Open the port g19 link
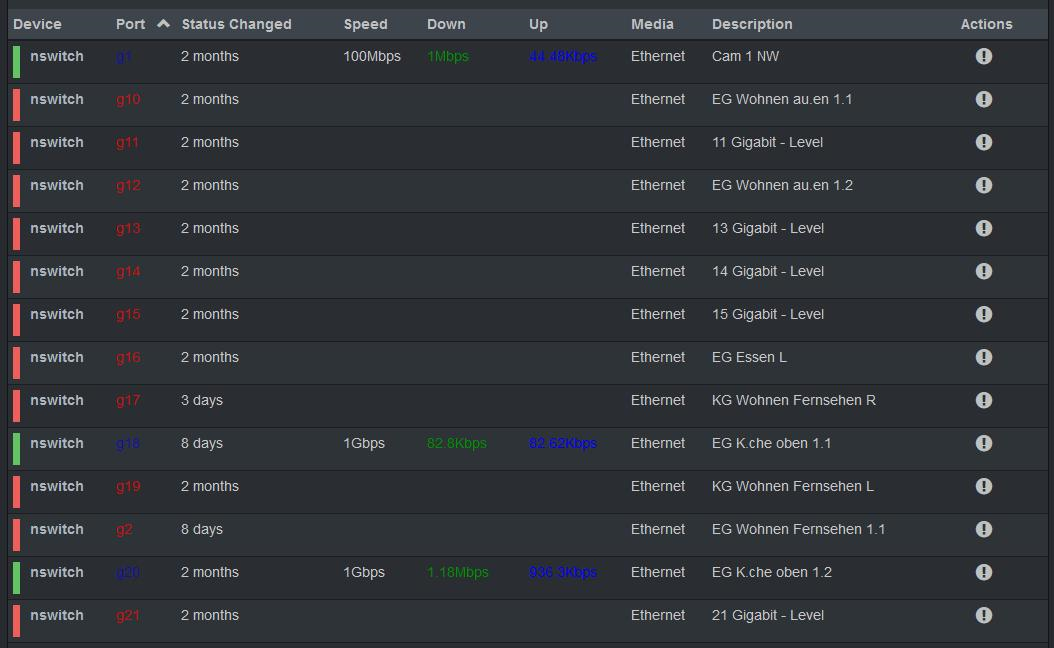This screenshot has width=1054, height=648. [128, 486]
